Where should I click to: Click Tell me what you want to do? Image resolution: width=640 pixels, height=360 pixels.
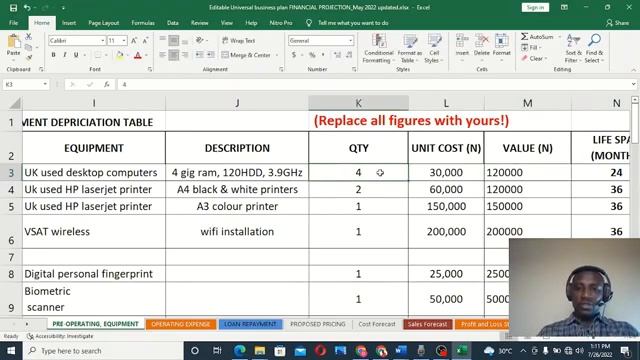353,23
